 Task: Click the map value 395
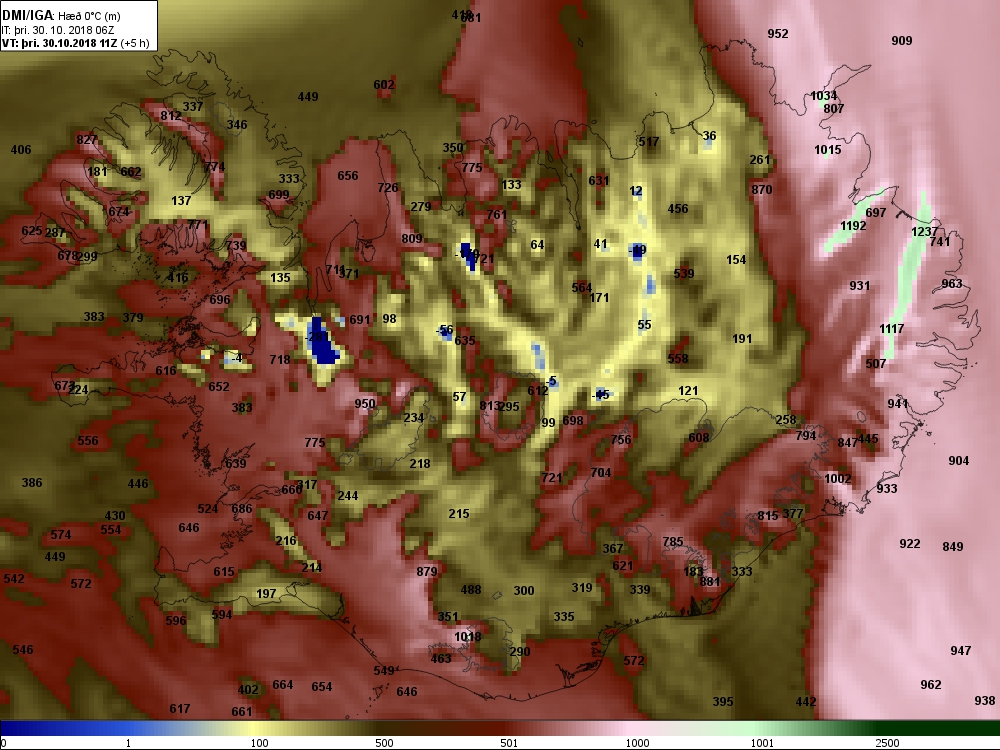pos(722,702)
